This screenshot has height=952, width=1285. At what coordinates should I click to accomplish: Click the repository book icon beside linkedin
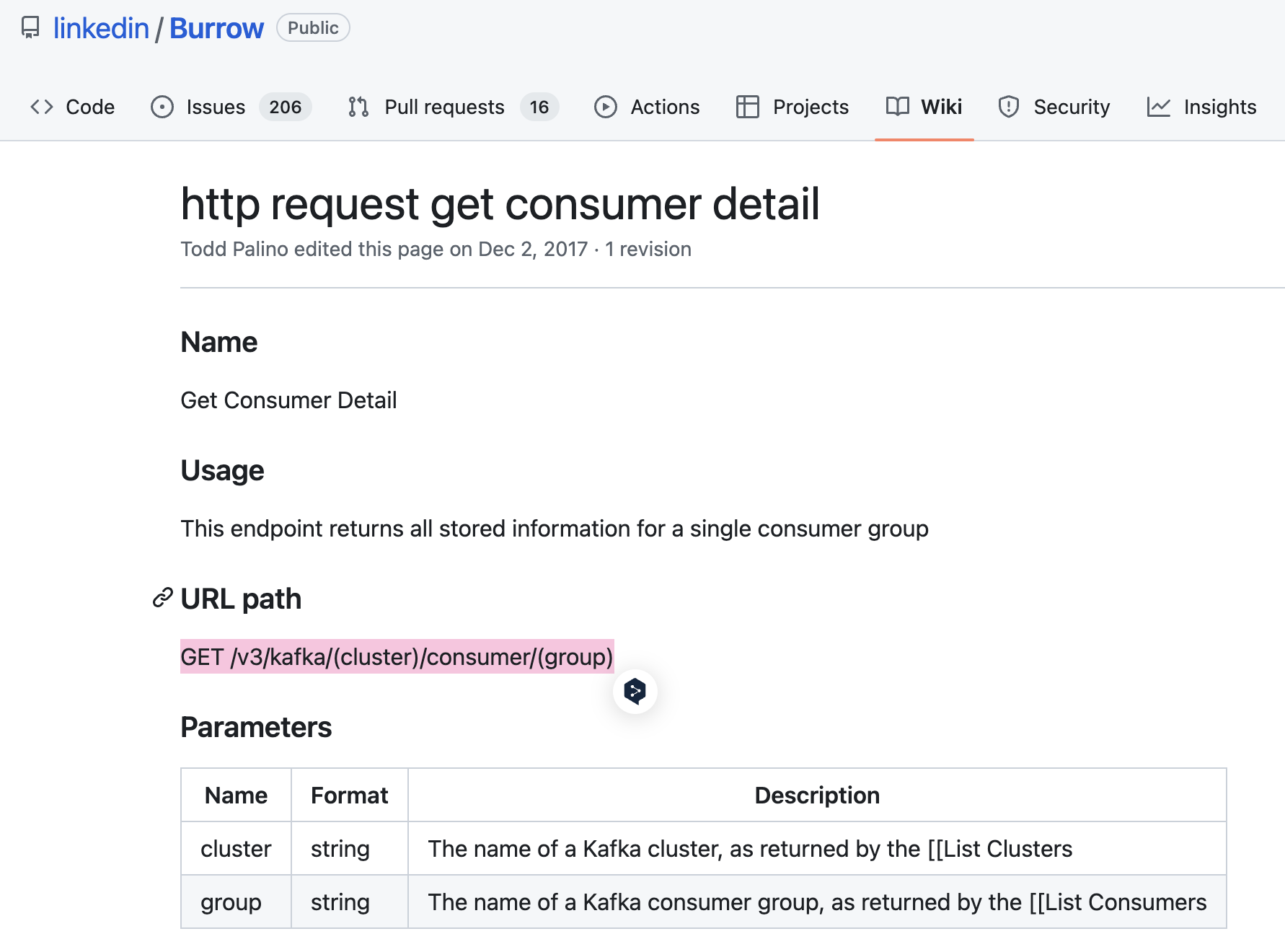point(30,28)
